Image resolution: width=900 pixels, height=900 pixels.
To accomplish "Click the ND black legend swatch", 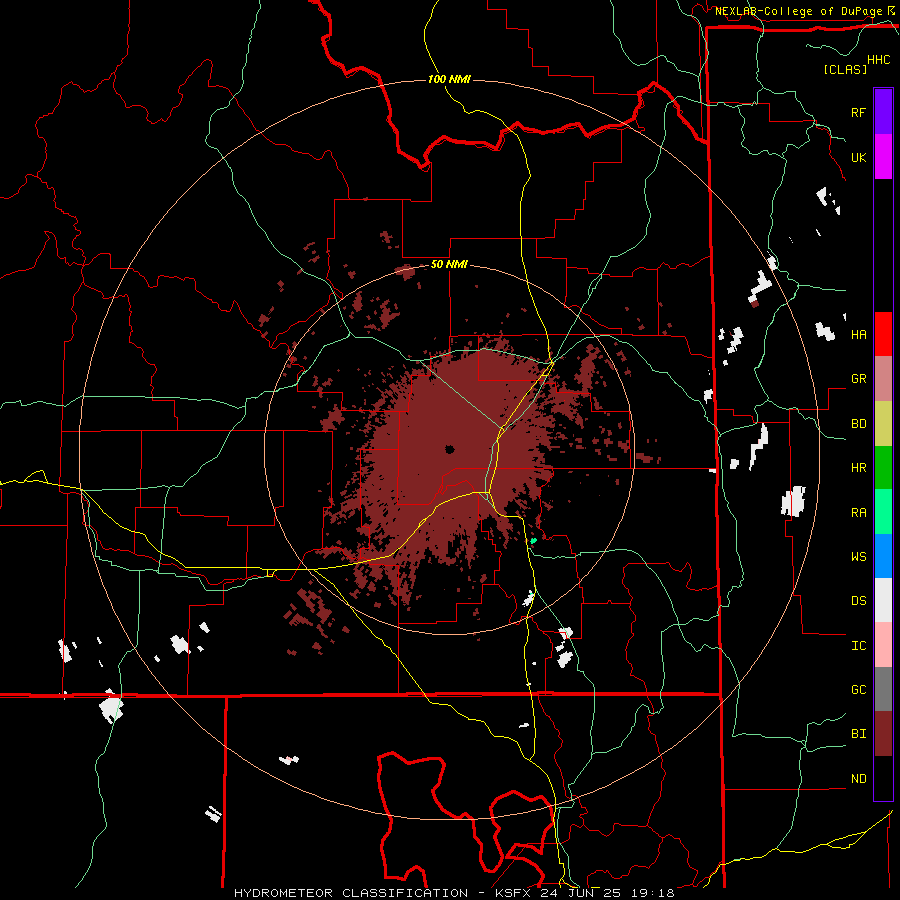I will click(x=883, y=778).
